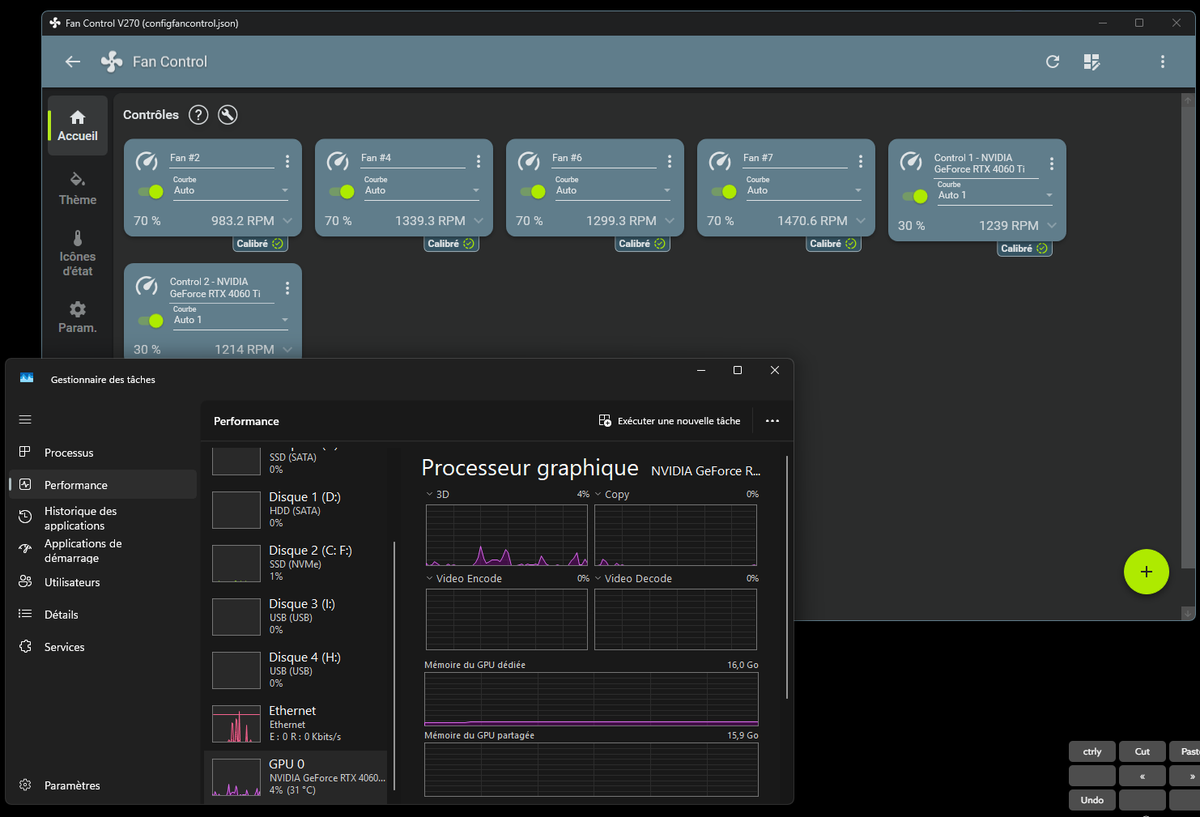This screenshot has height=817, width=1200.
Task: Click the Undo key on the on-screen keypad
Action: click(x=1092, y=800)
